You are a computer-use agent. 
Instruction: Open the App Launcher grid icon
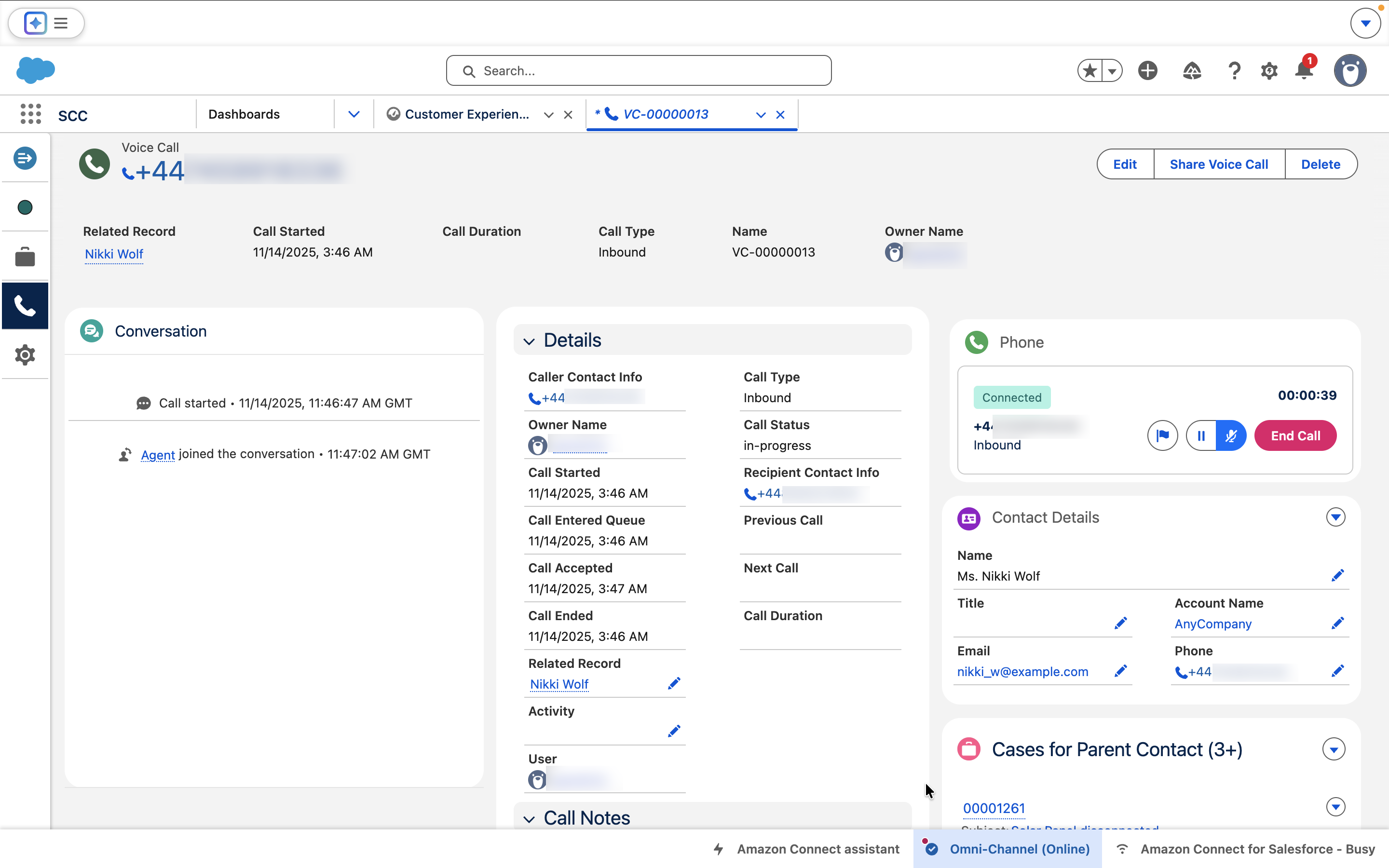click(30, 114)
